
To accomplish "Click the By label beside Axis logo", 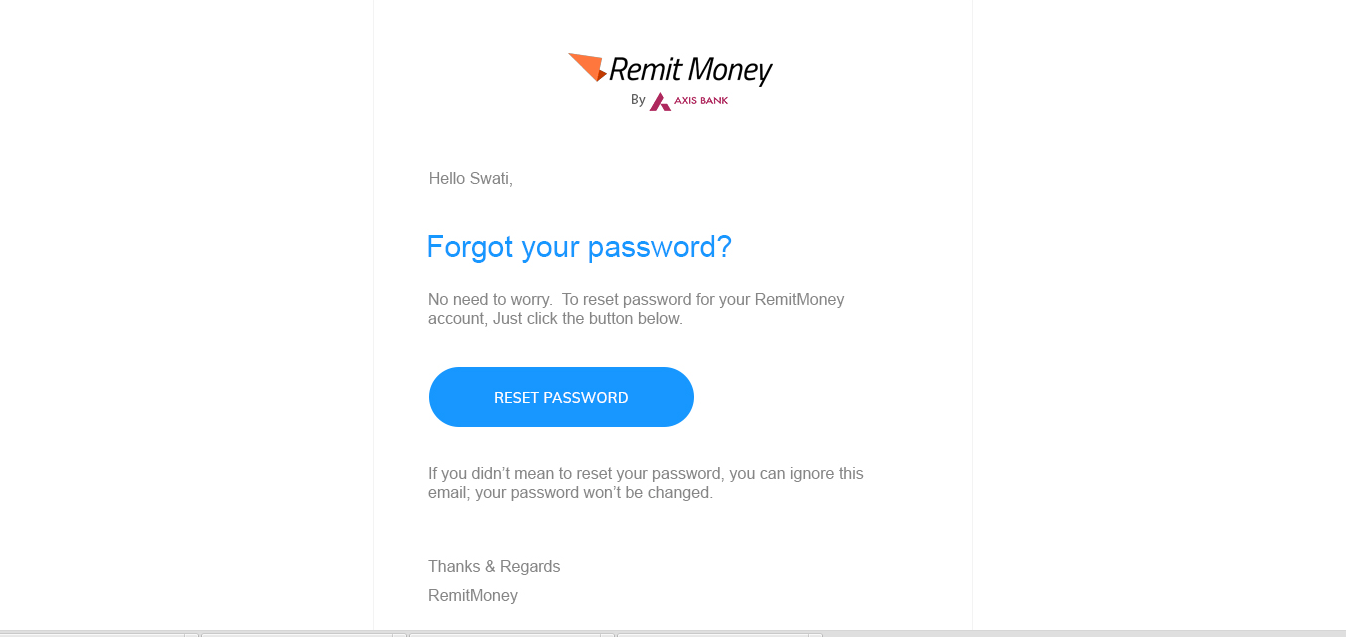I will [638, 100].
